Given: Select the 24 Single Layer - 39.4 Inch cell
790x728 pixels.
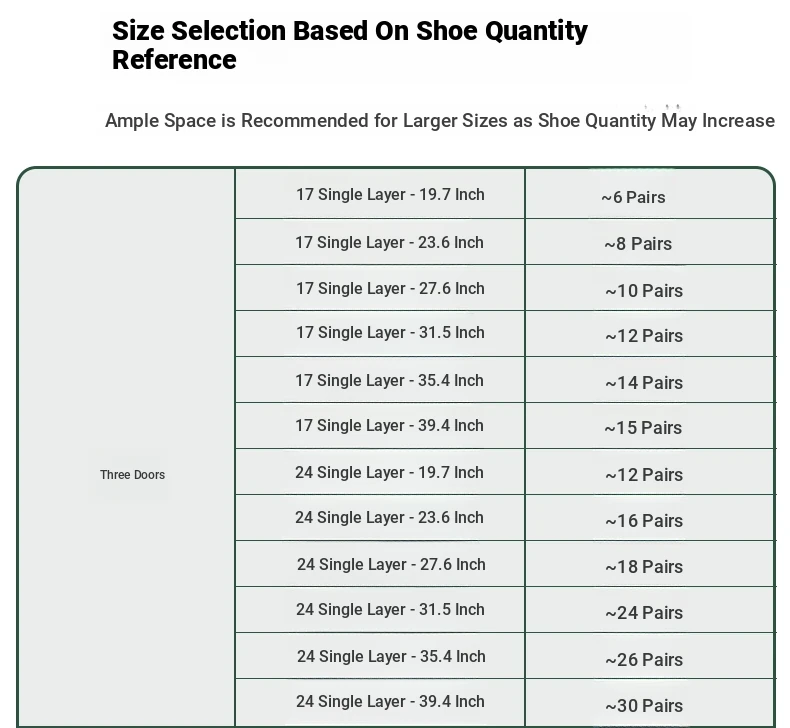Looking at the screenshot, I should (x=380, y=702).
